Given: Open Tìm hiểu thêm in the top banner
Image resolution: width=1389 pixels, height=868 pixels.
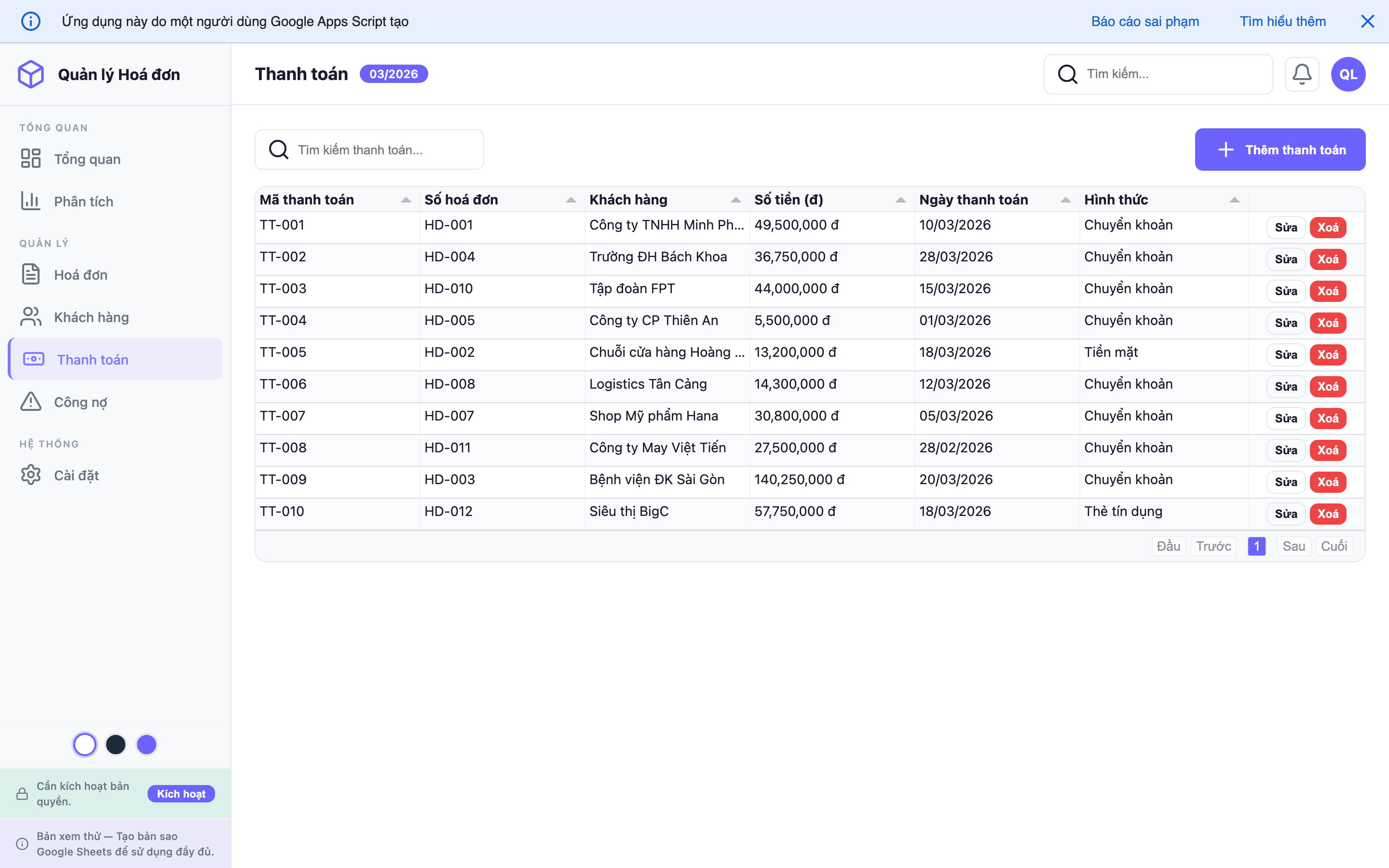Looking at the screenshot, I should [1283, 21].
